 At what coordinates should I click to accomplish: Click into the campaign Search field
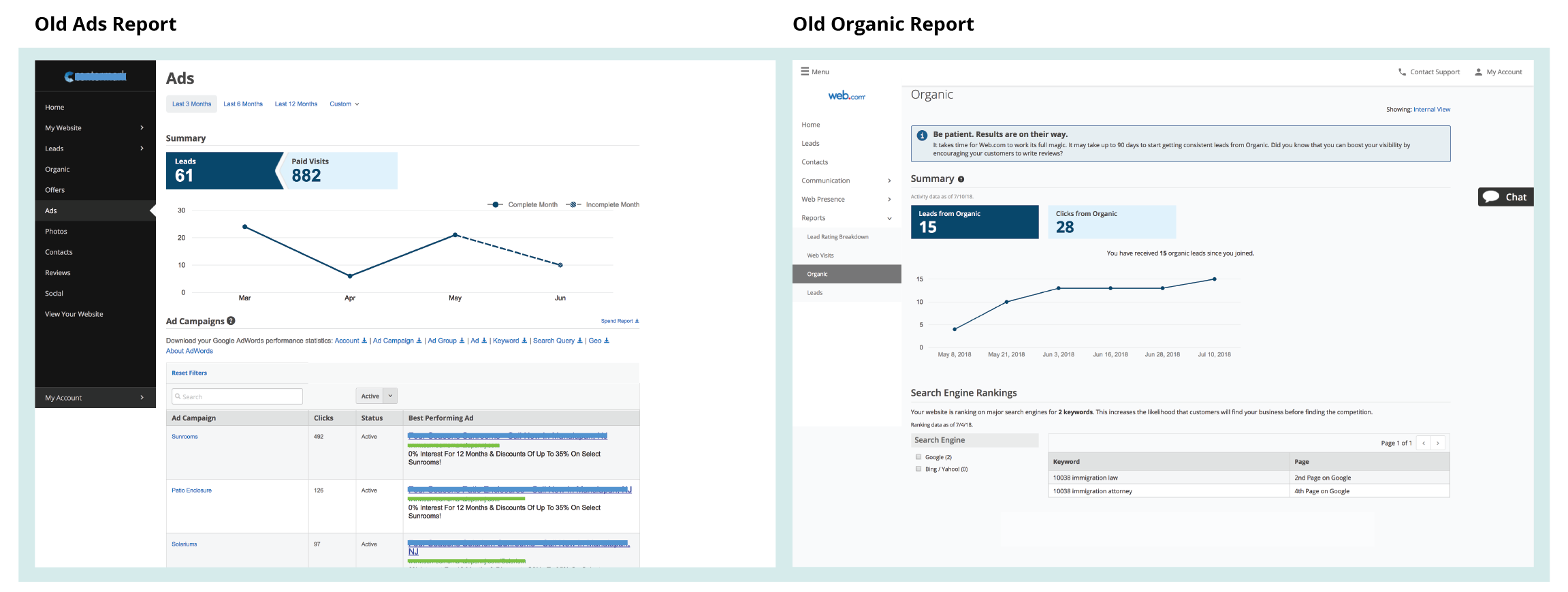tap(237, 396)
